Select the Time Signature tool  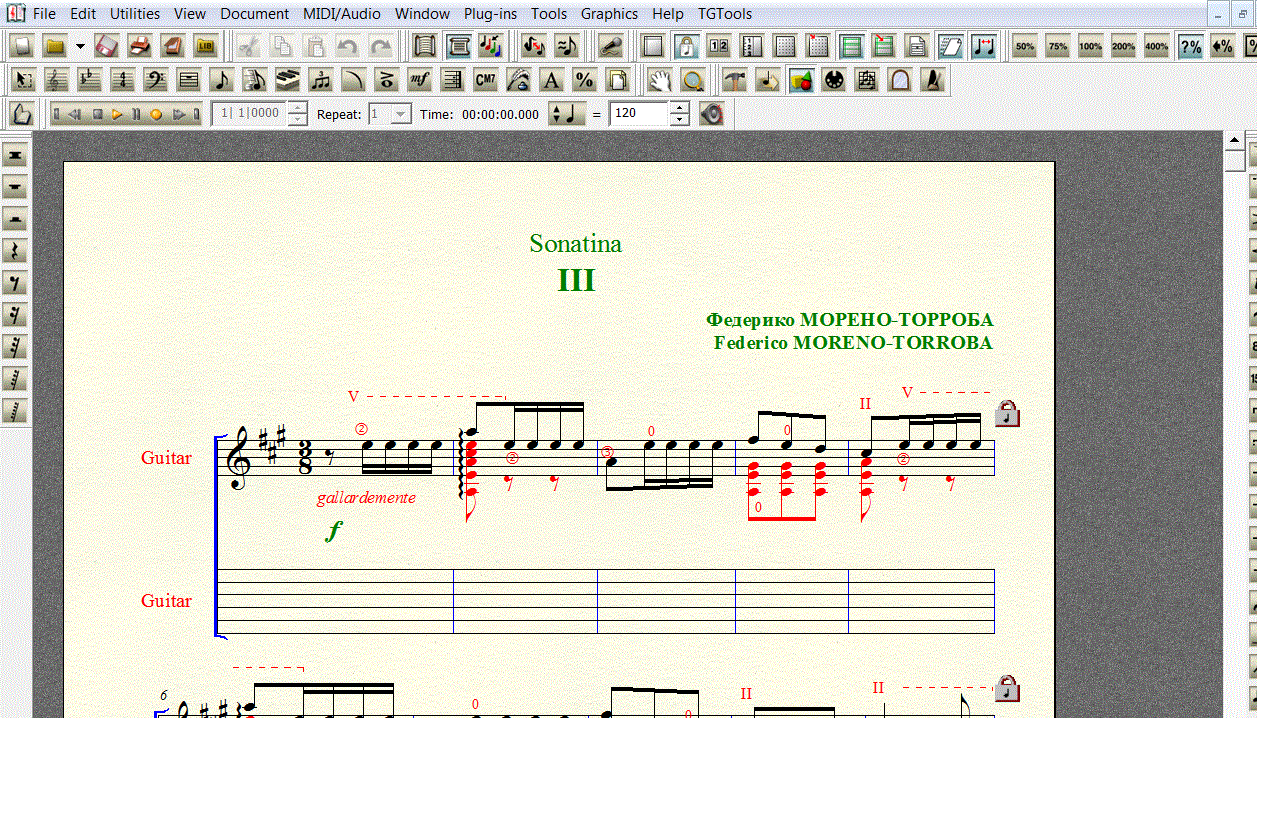point(122,80)
